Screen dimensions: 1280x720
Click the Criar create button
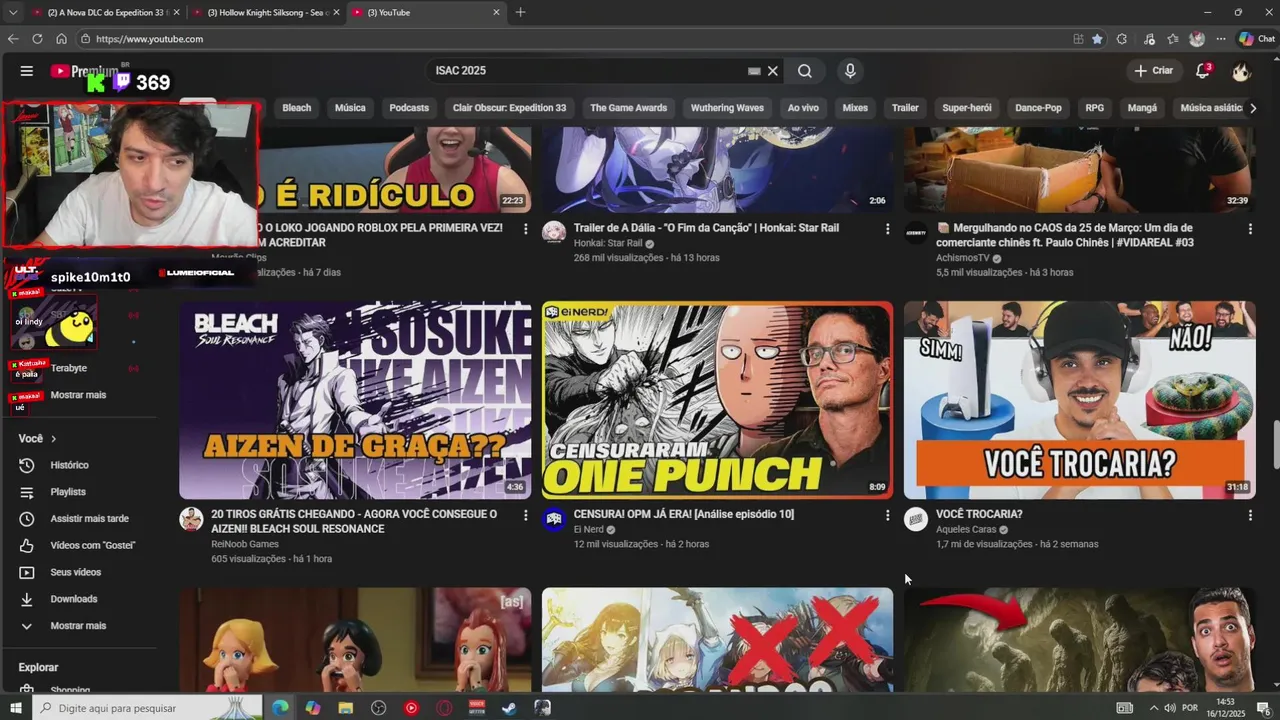click(x=1153, y=71)
